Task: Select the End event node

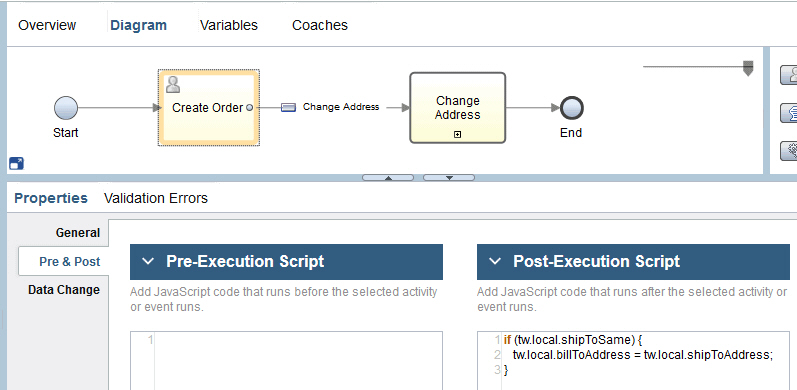Action: pyautogui.click(x=571, y=108)
